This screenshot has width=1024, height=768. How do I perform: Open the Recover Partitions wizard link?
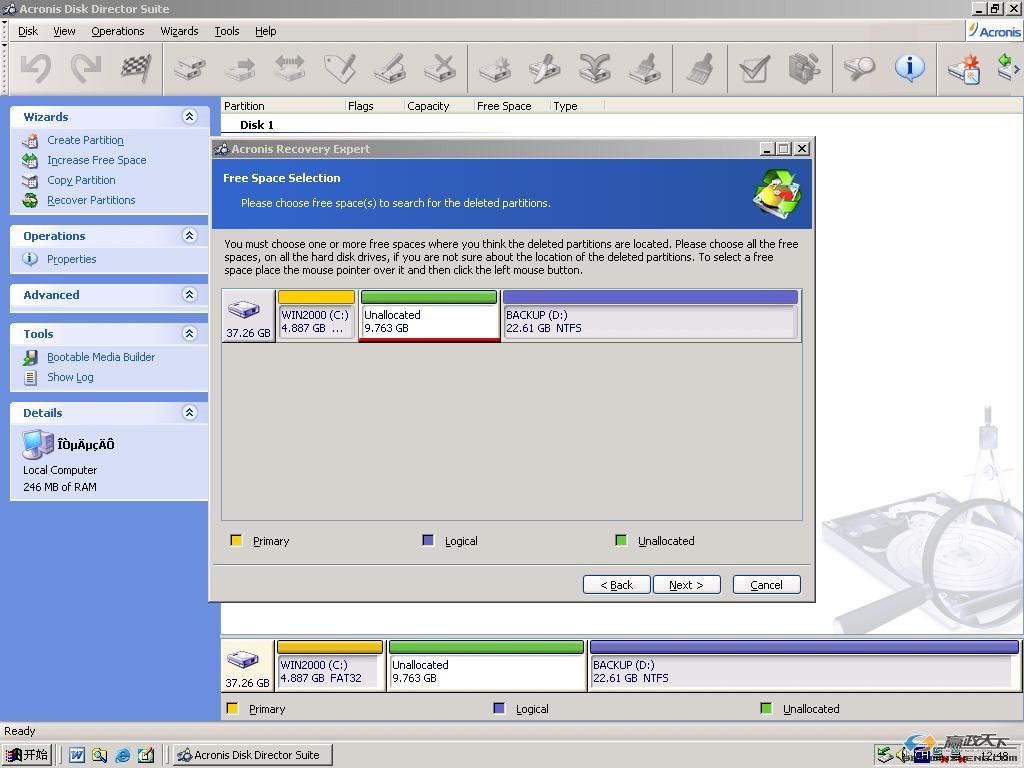[91, 200]
